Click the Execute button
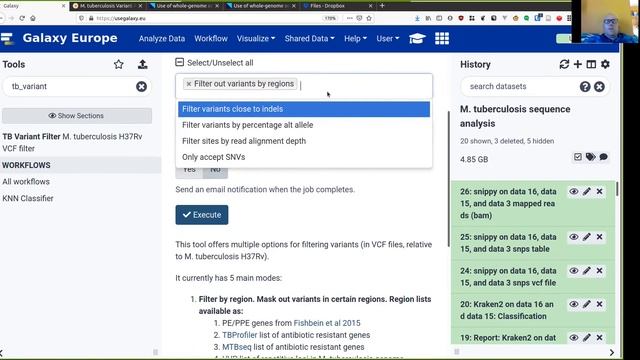 (x=202, y=215)
